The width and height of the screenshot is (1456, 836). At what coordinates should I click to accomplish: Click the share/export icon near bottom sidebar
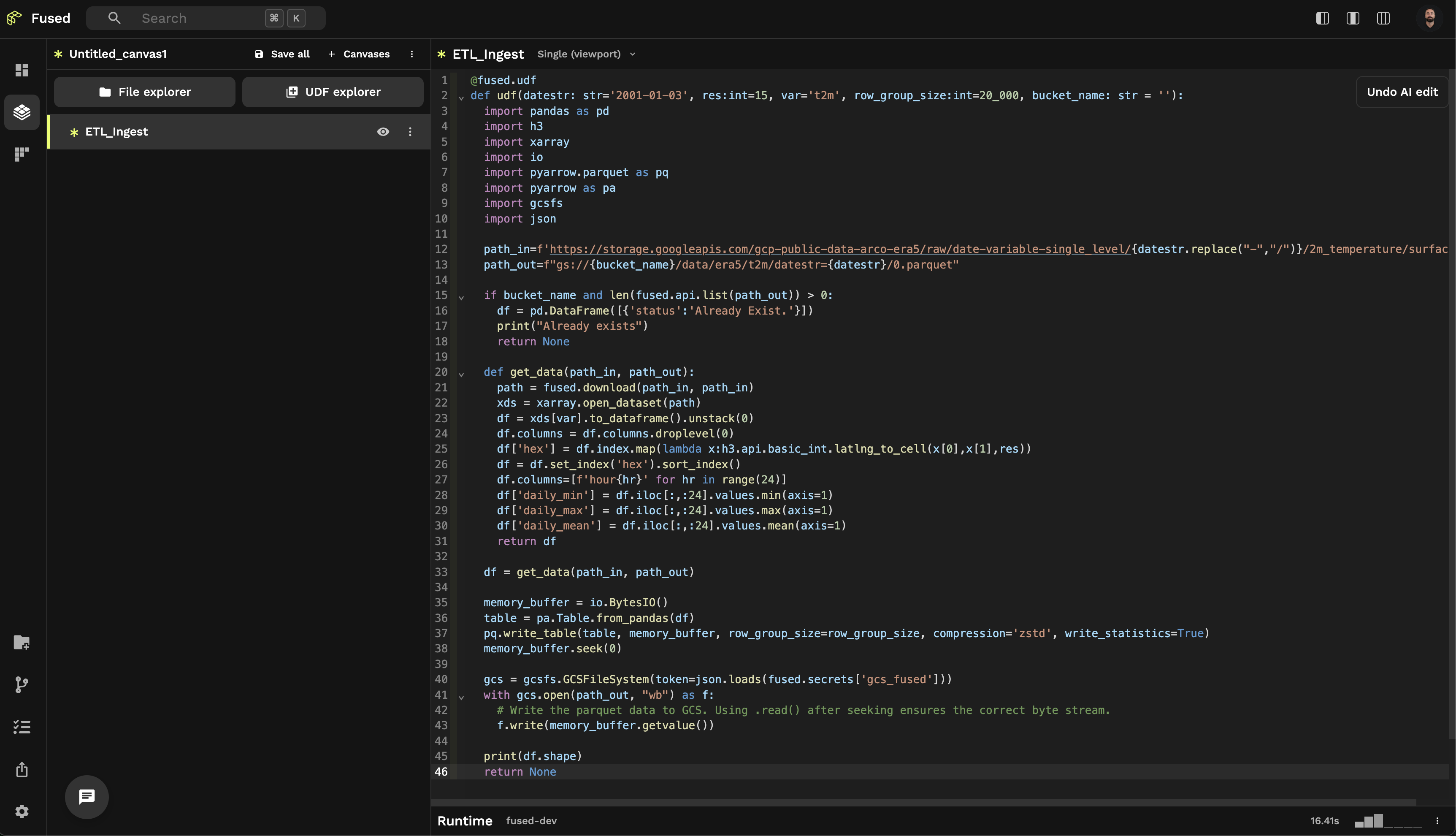click(x=22, y=769)
